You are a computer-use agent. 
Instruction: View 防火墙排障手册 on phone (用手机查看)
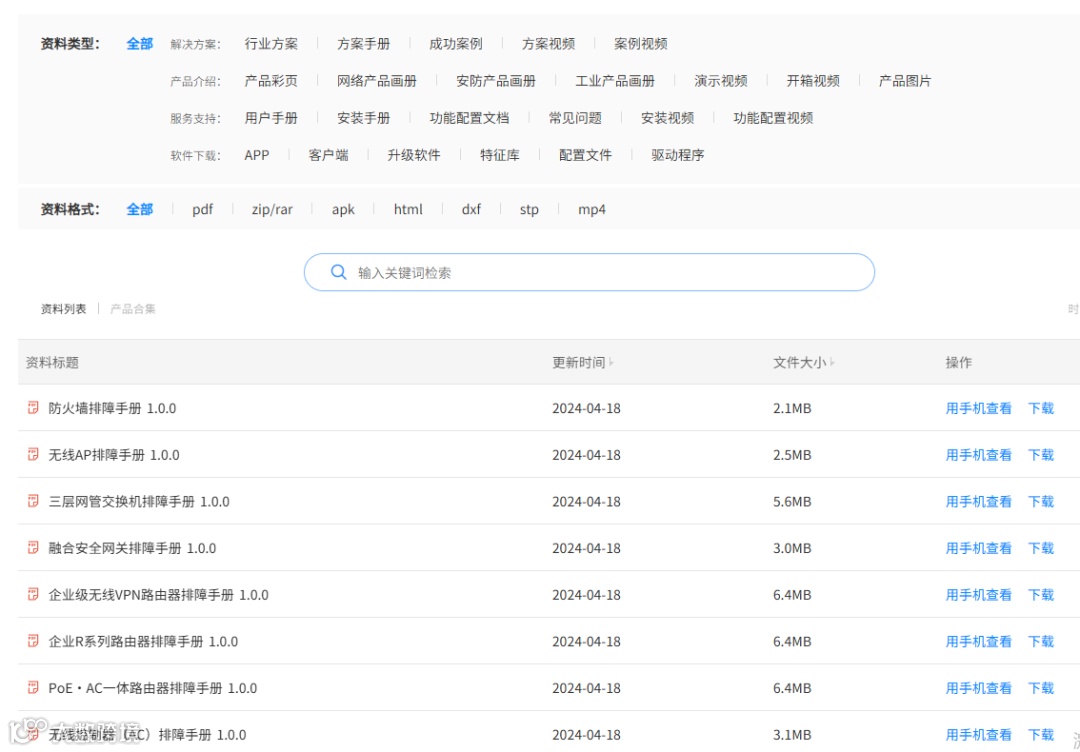click(x=979, y=408)
